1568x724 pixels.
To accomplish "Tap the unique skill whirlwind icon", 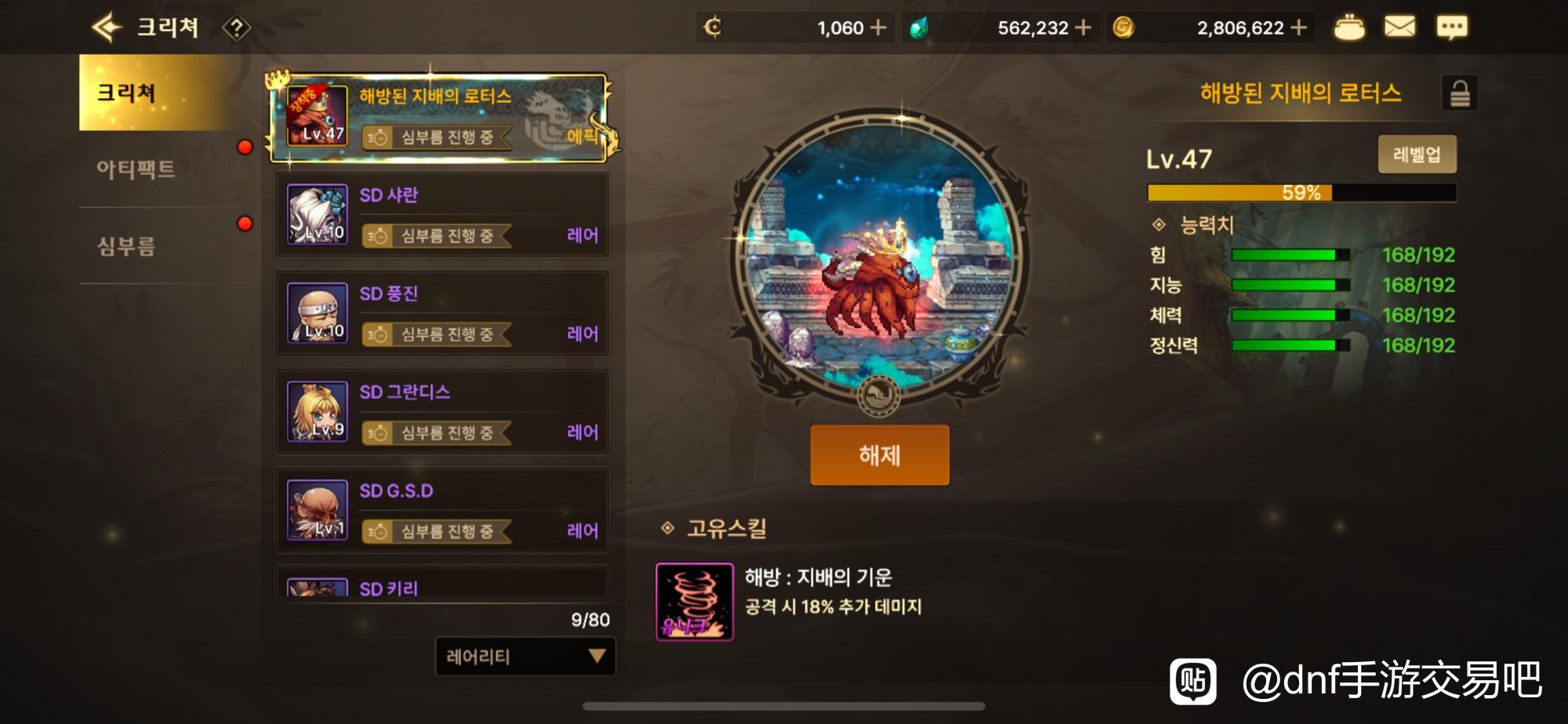I will click(x=695, y=602).
